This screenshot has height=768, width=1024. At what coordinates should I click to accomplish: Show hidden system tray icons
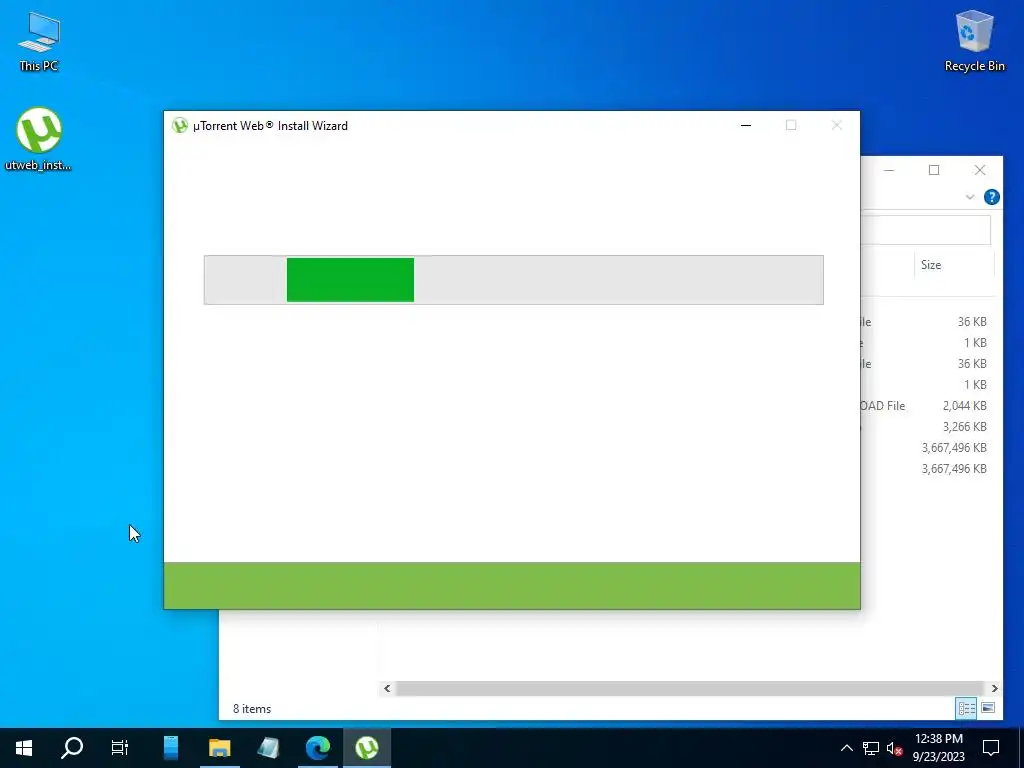(x=846, y=748)
